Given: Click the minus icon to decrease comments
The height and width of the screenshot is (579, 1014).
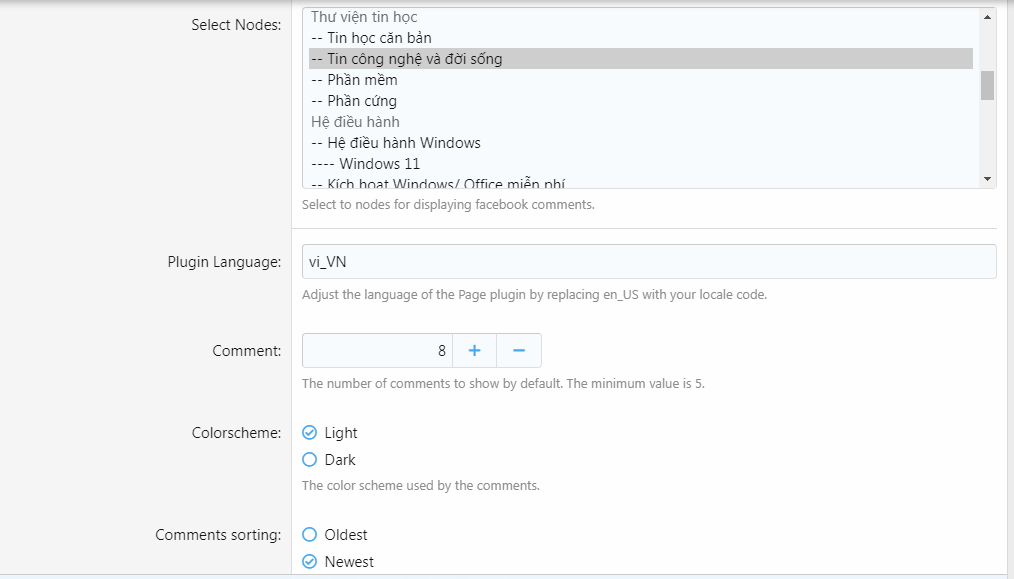Looking at the screenshot, I should (x=519, y=351).
